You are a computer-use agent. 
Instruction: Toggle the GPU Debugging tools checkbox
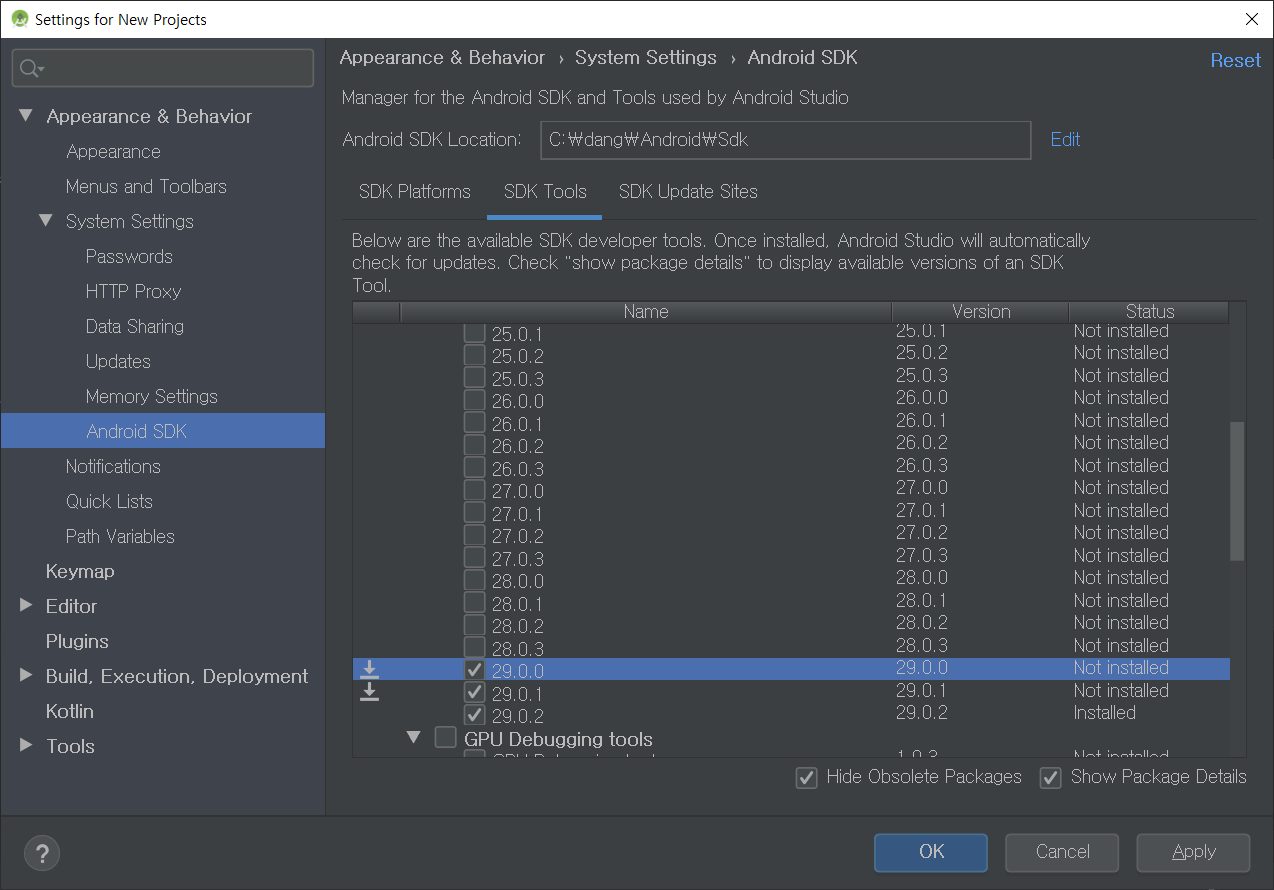pos(445,738)
